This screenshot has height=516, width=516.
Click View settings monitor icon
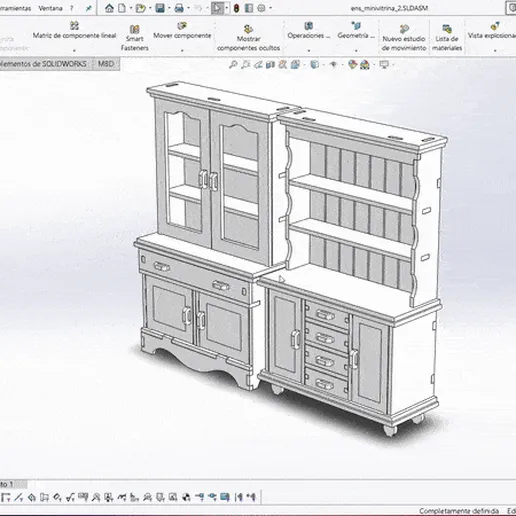[384, 64]
